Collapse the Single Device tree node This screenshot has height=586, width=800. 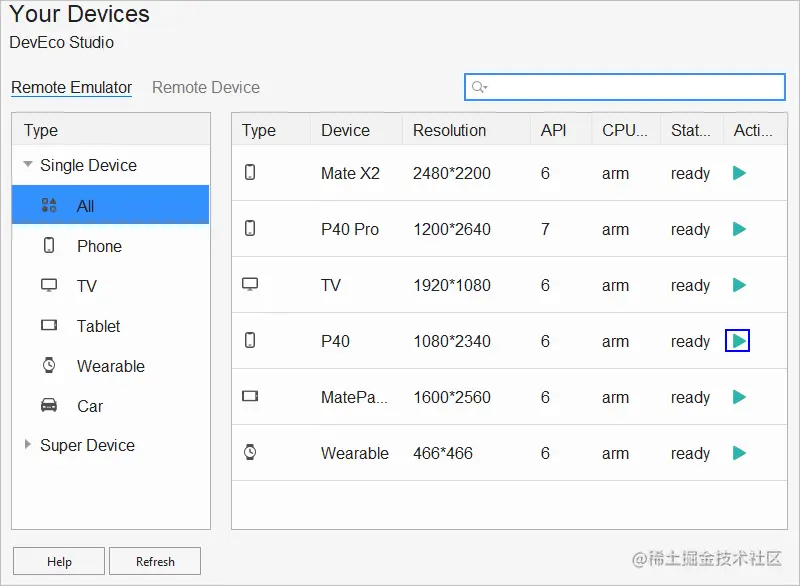28,164
